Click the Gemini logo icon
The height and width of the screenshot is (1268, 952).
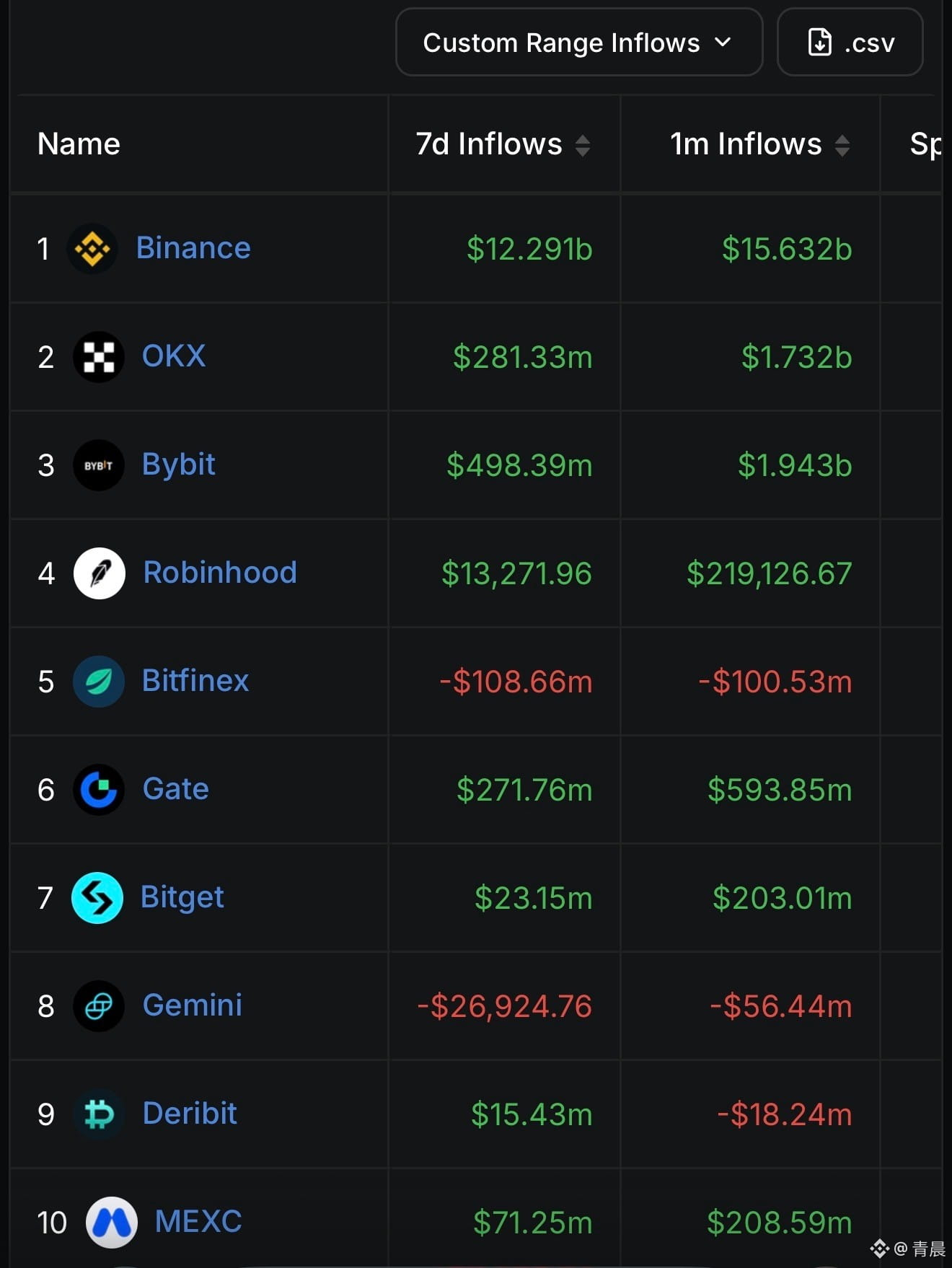click(99, 1006)
